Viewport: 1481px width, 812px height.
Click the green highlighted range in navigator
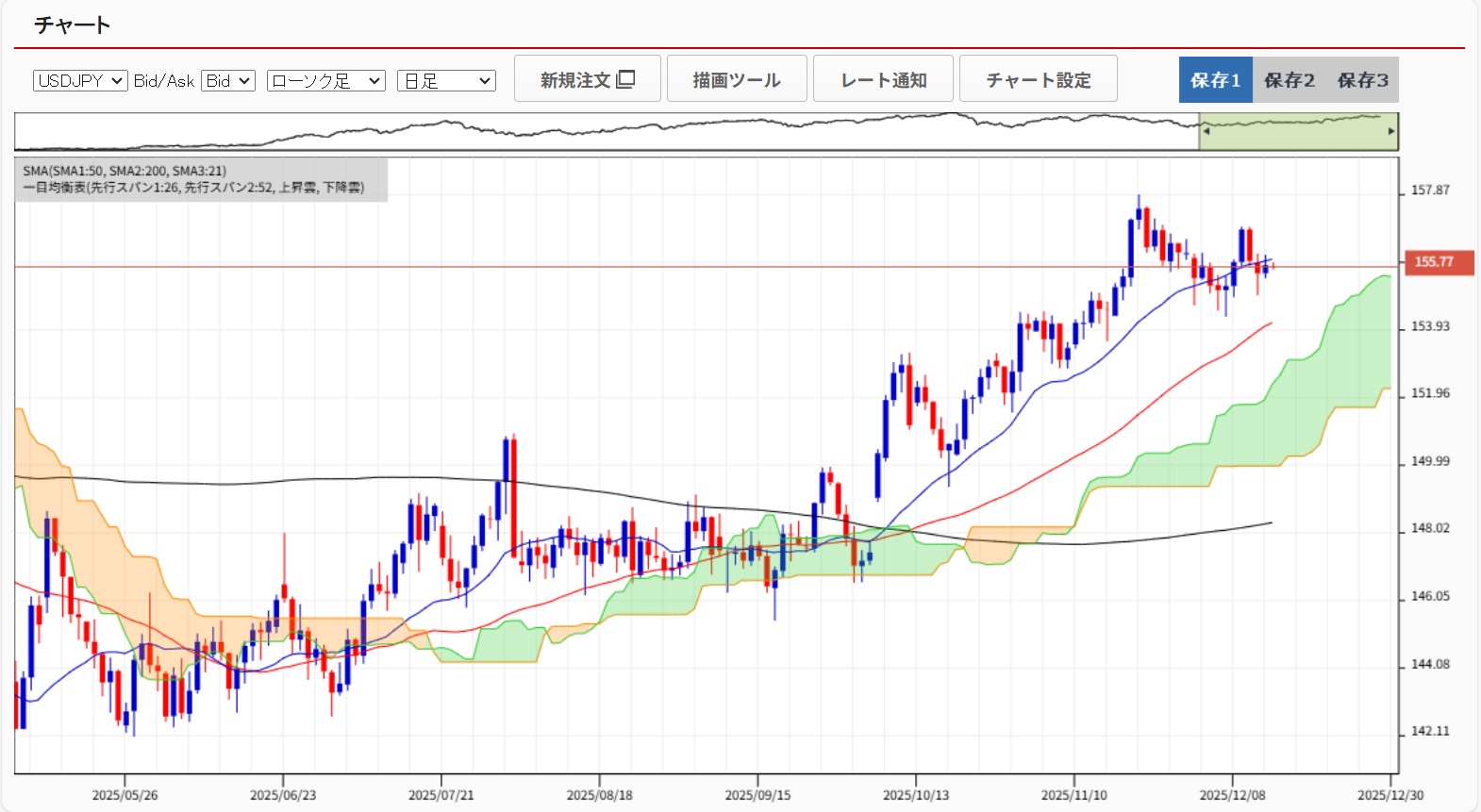coord(1297,132)
